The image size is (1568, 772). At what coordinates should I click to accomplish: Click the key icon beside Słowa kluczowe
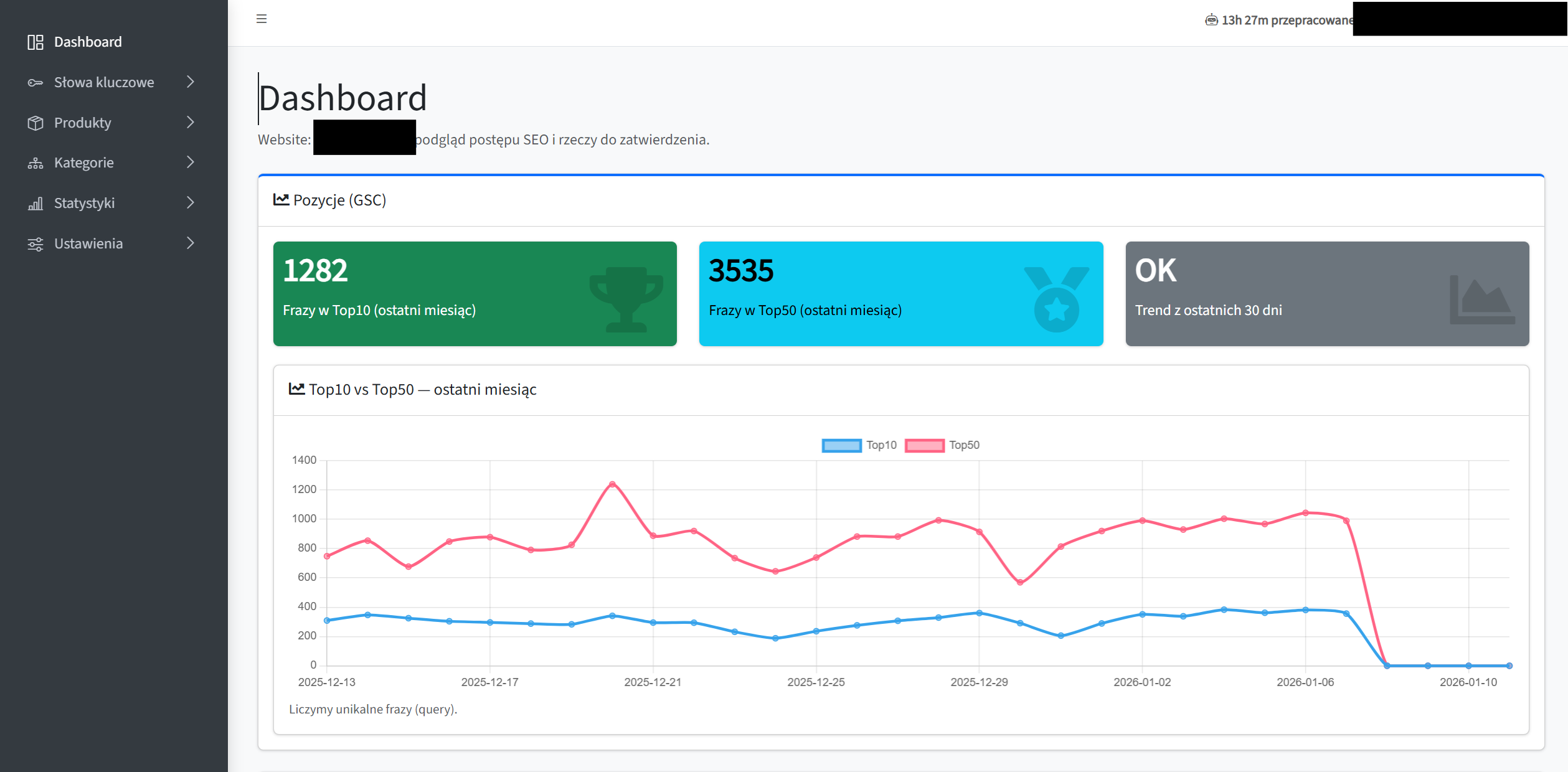(35, 82)
